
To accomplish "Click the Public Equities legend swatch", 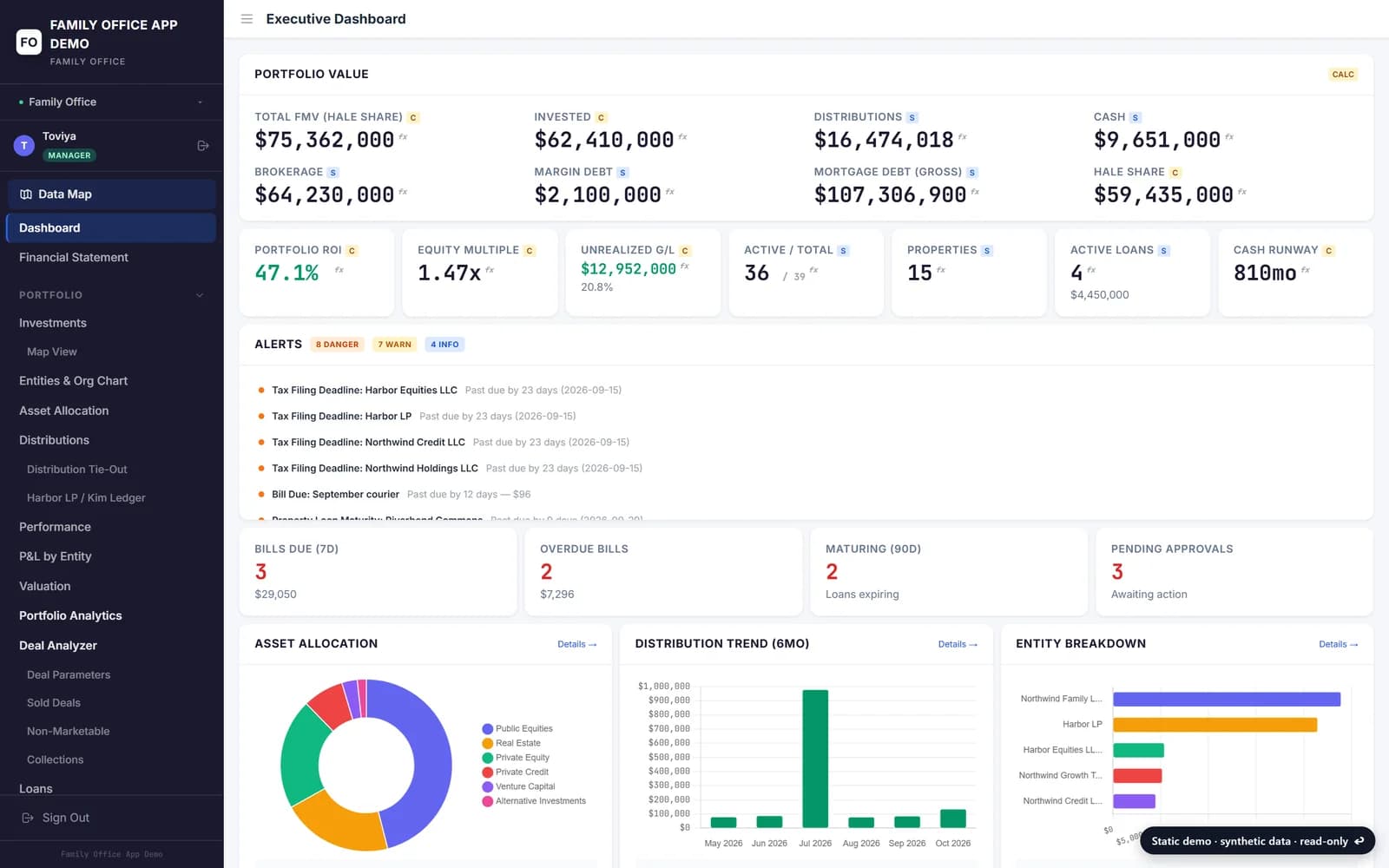I will pyautogui.click(x=488, y=729).
